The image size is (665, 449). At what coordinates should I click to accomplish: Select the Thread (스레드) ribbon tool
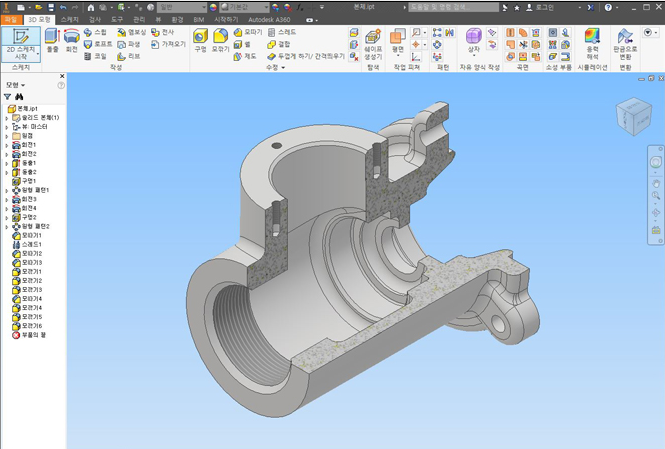tap(282, 32)
